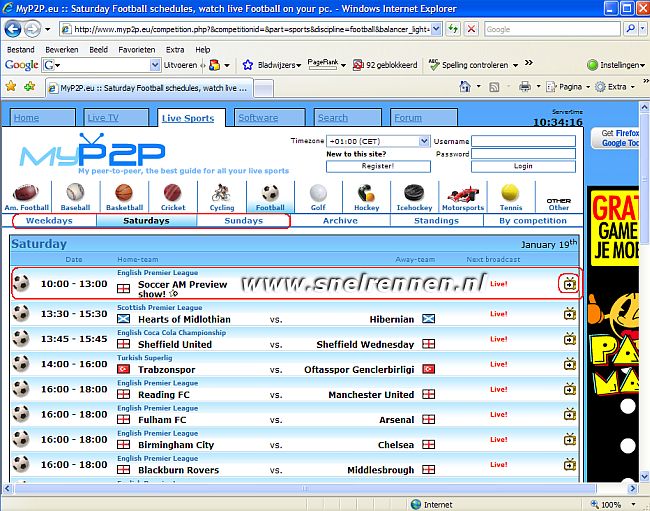Open Spelling controleren dropdown arrow

click(x=515, y=65)
